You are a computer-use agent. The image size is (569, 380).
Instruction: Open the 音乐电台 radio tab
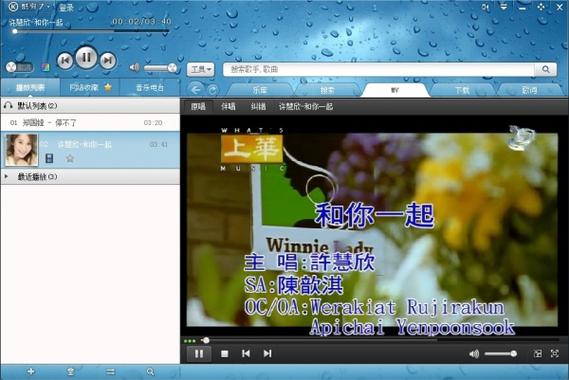click(x=150, y=87)
